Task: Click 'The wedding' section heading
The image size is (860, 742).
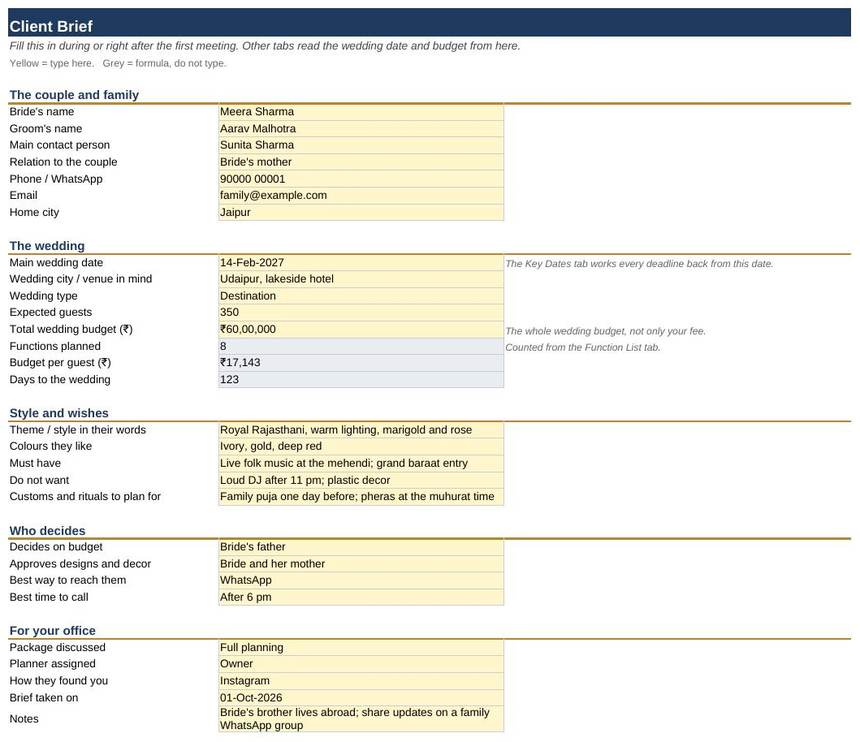Action: [47, 246]
